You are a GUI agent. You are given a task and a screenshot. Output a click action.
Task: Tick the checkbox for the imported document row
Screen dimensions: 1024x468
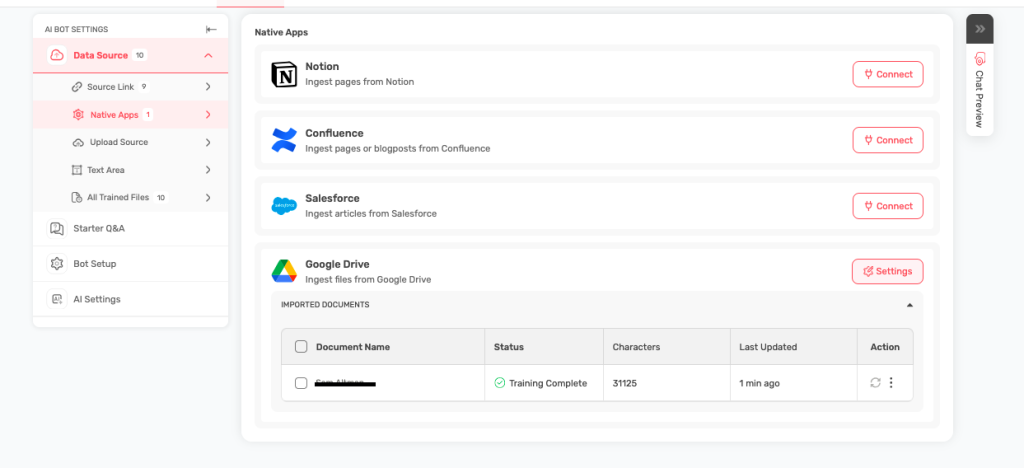[x=301, y=383]
